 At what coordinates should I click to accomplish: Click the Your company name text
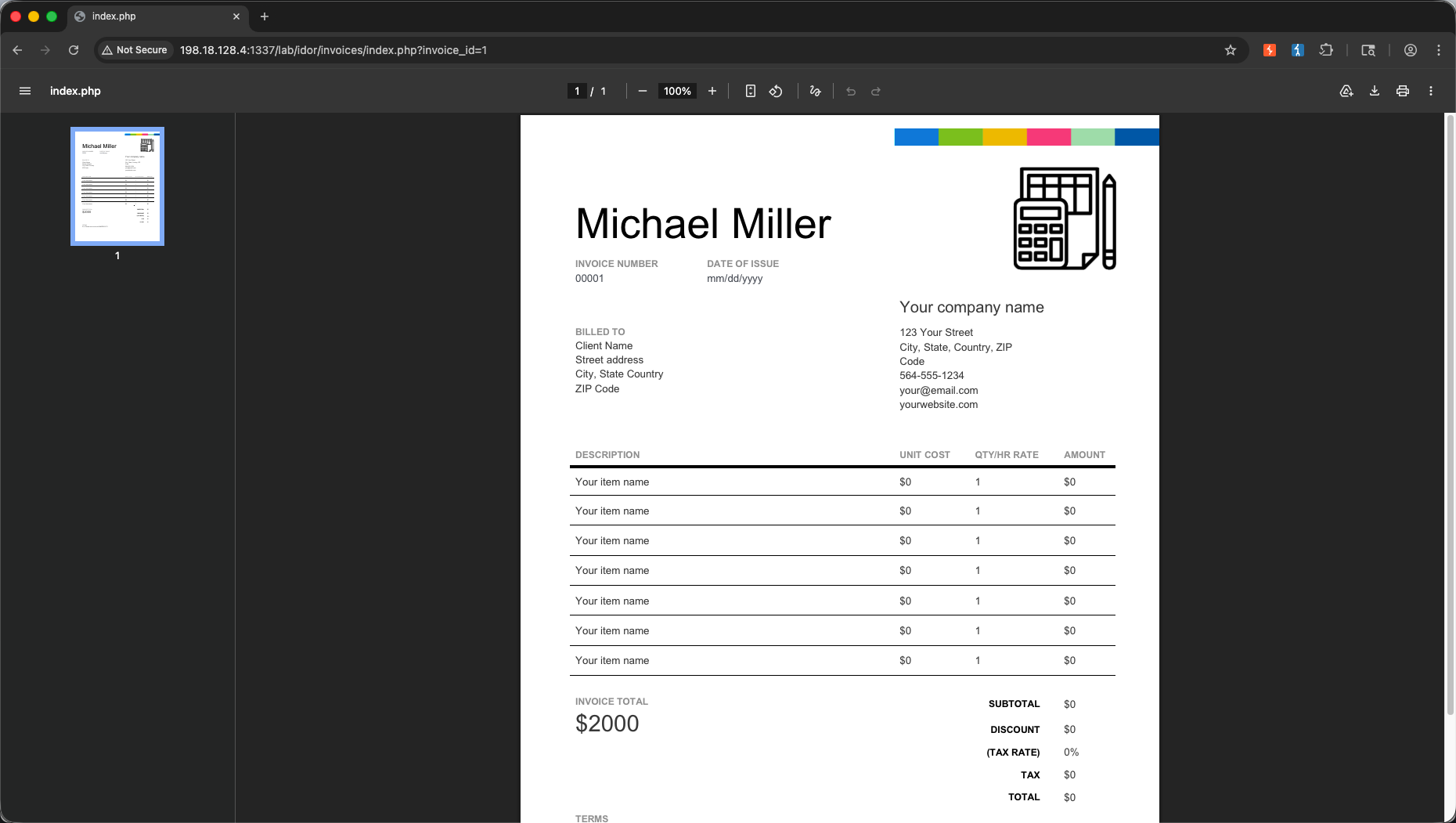click(971, 307)
